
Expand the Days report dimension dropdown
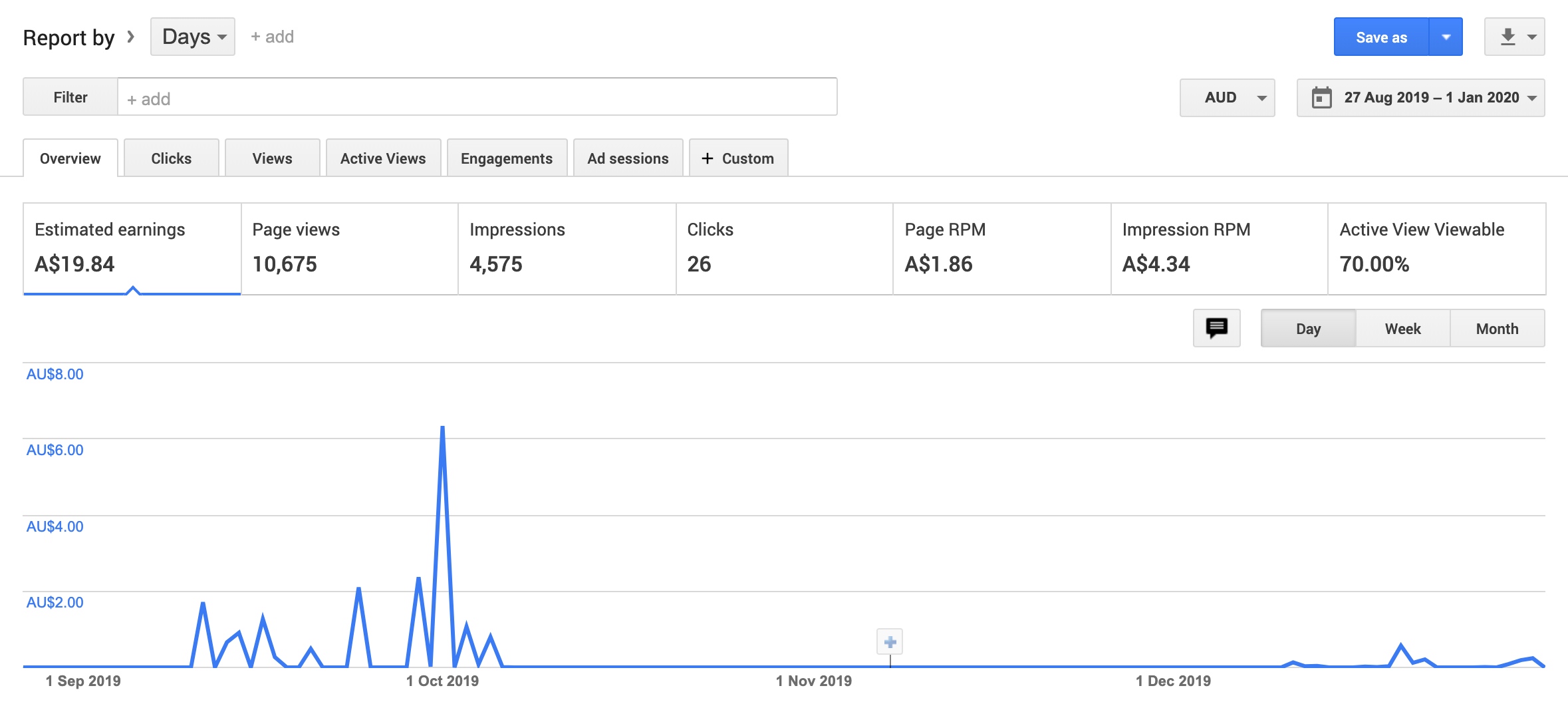pos(193,37)
